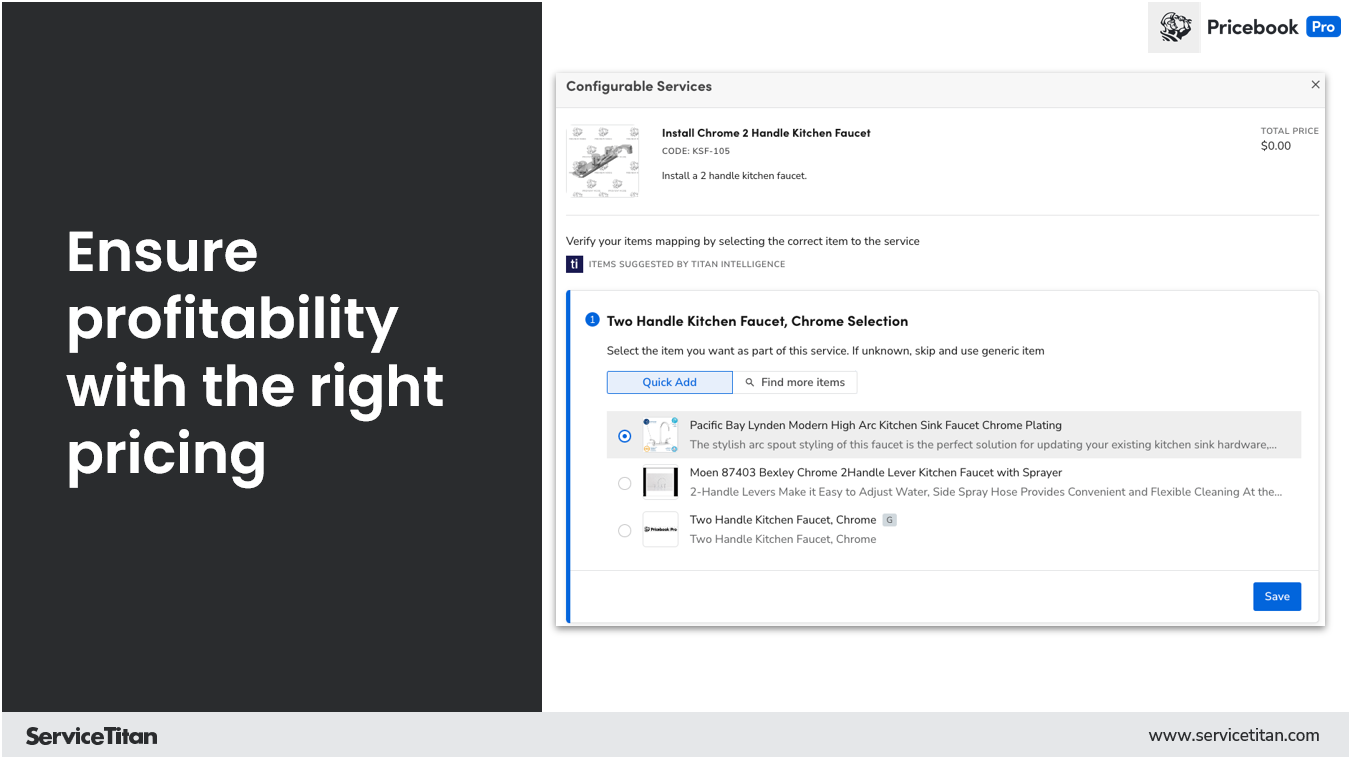Click the TOTAL PRICE label
This screenshot has height=759, width=1351.
point(1290,131)
